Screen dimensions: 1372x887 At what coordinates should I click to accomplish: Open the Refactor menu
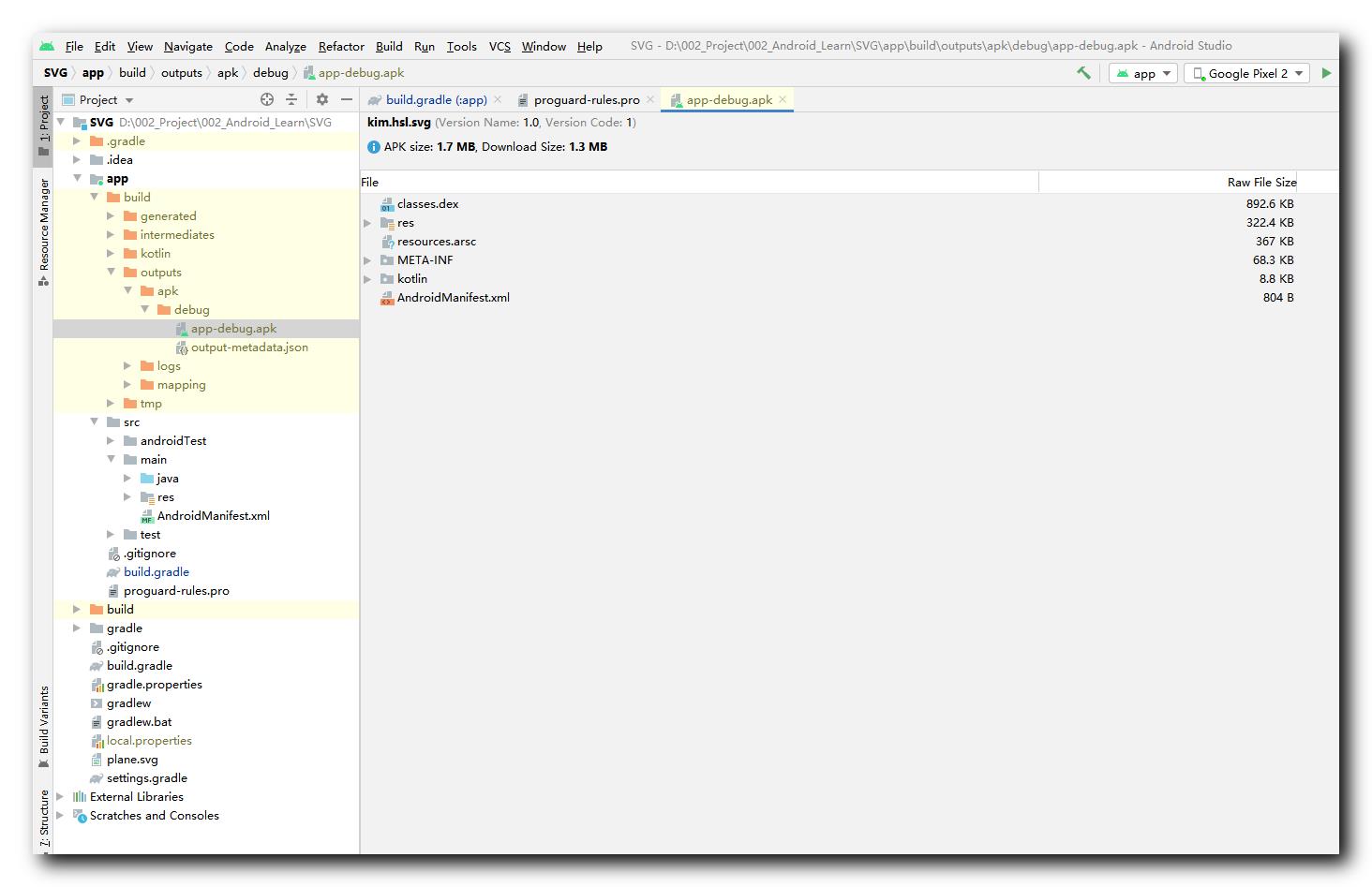click(x=341, y=46)
